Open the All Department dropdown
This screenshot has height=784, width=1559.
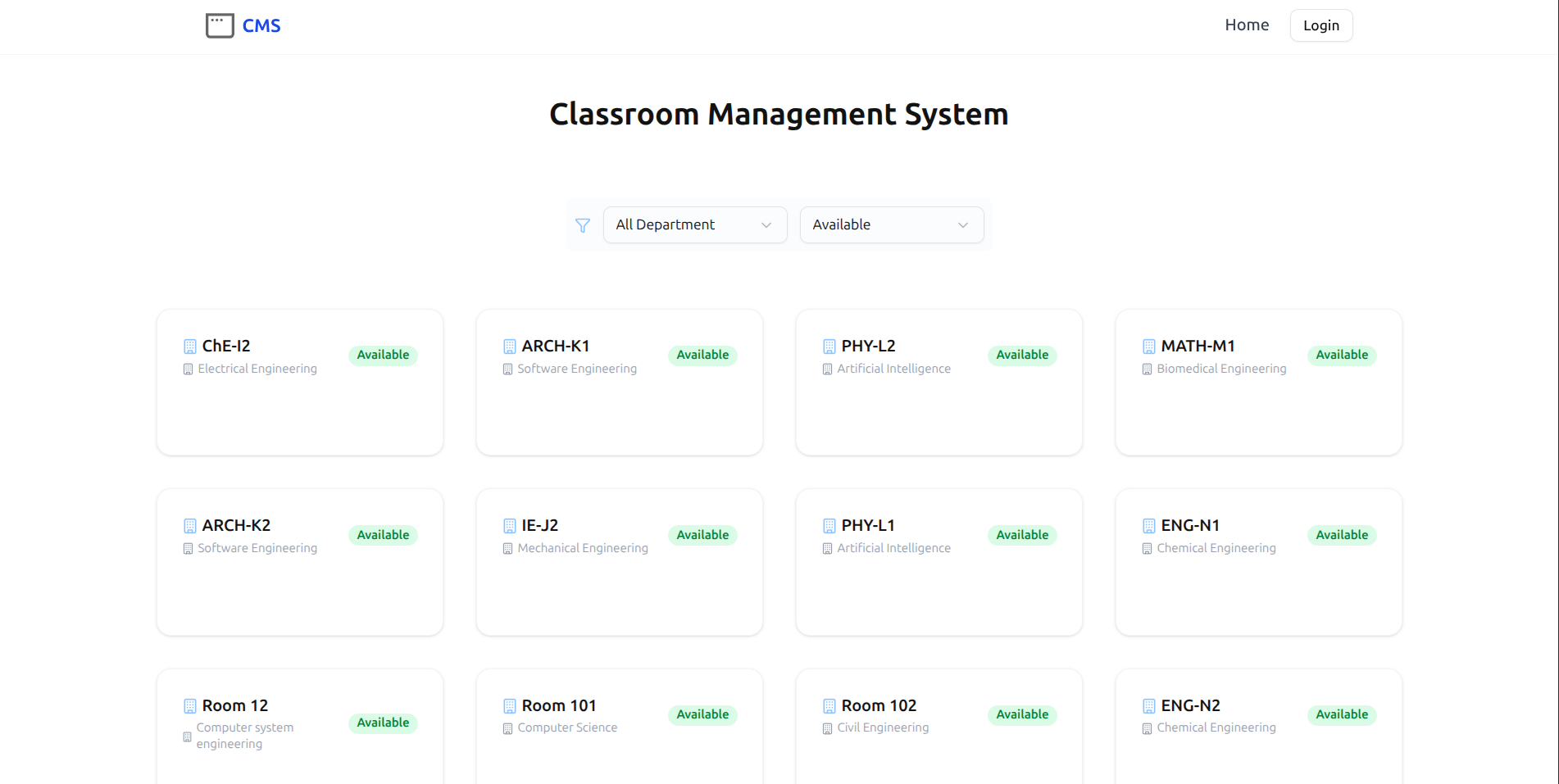695,224
